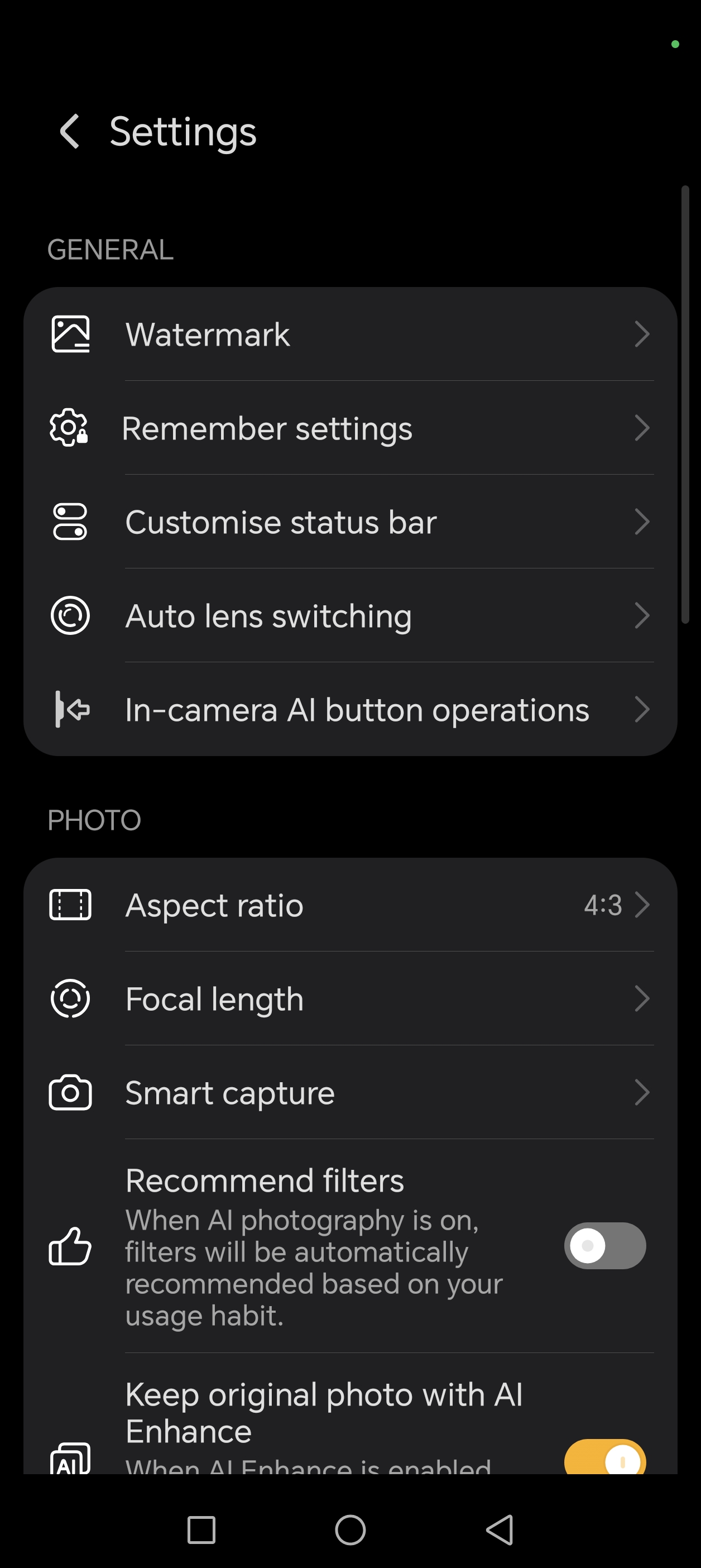The image size is (701, 1568).
Task: Click the vertical scrollbar on right edge
Action: (685, 405)
